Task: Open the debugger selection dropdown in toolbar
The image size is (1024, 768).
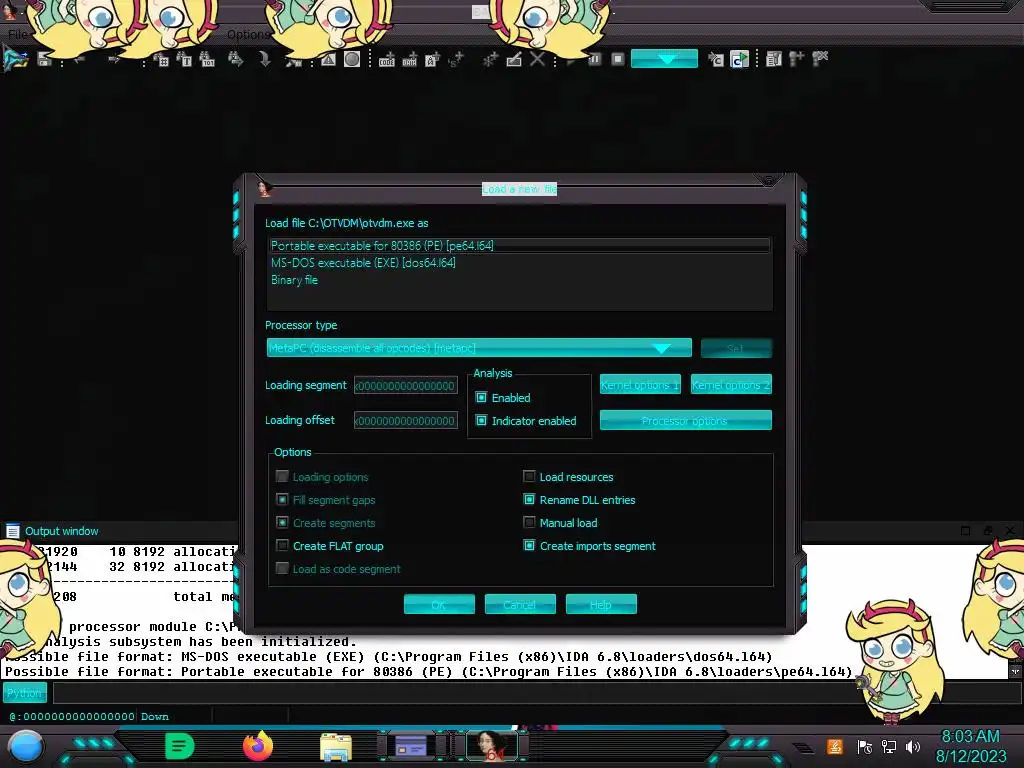Action: tap(664, 59)
